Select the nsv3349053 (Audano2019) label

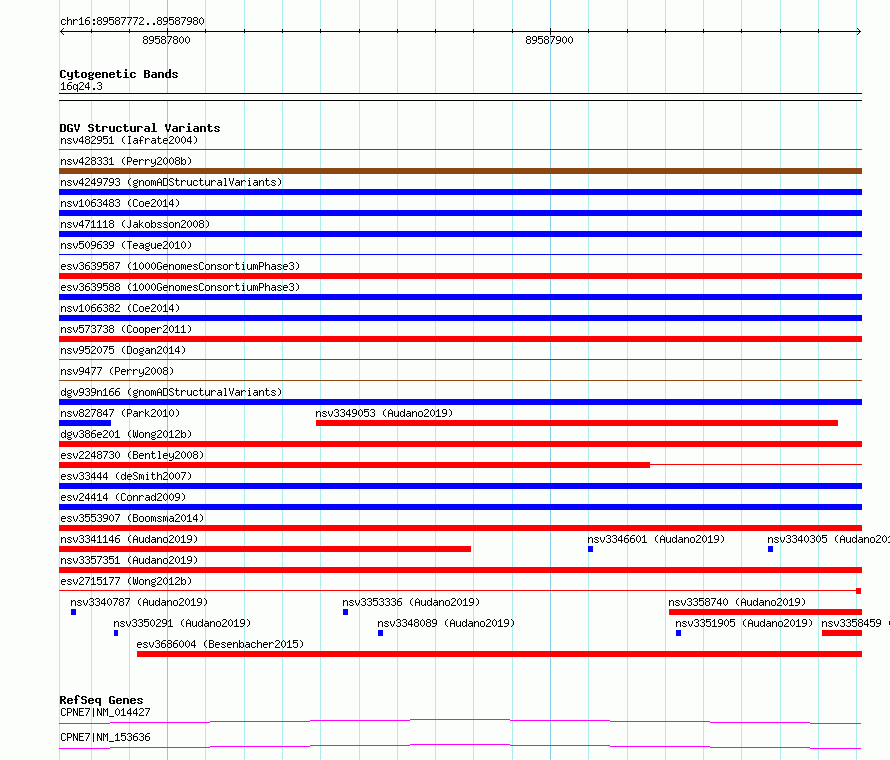(x=384, y=413)
